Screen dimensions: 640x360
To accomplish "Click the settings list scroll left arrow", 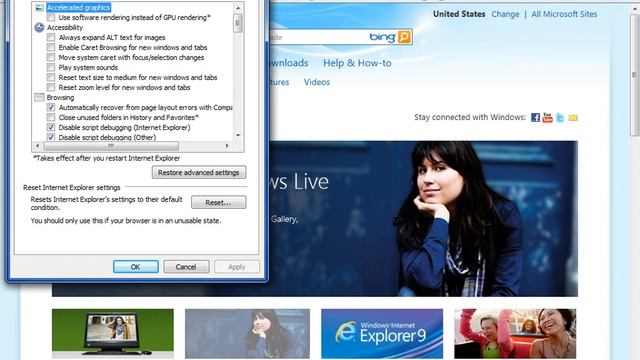I will 38,146.
